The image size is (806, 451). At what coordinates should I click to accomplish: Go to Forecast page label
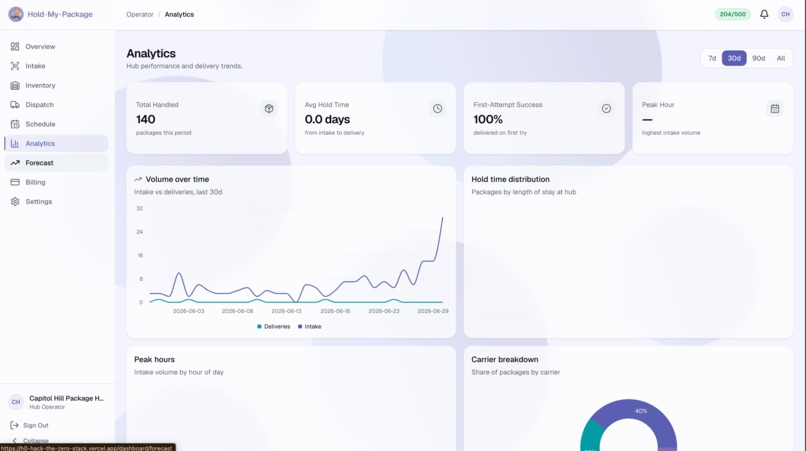(40, 163)
